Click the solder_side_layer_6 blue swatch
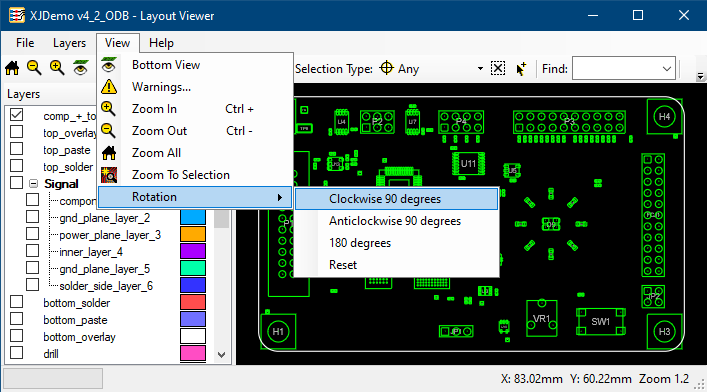The height and width of the screenshot is (392, 707). 193,285
